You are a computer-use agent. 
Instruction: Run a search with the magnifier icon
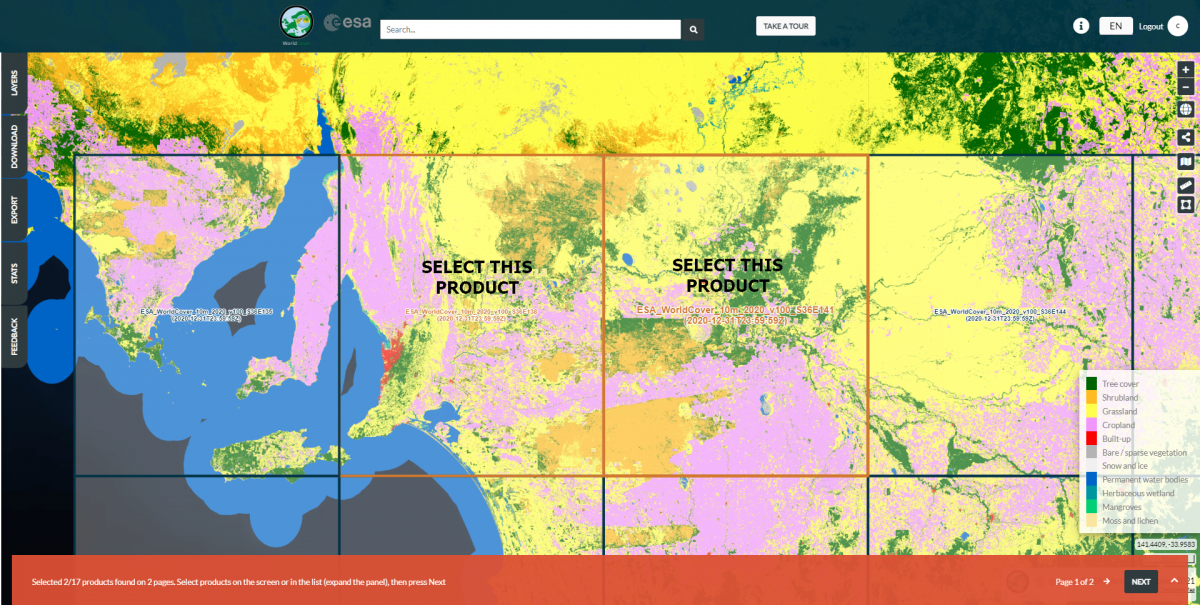(x=693, y=29)
